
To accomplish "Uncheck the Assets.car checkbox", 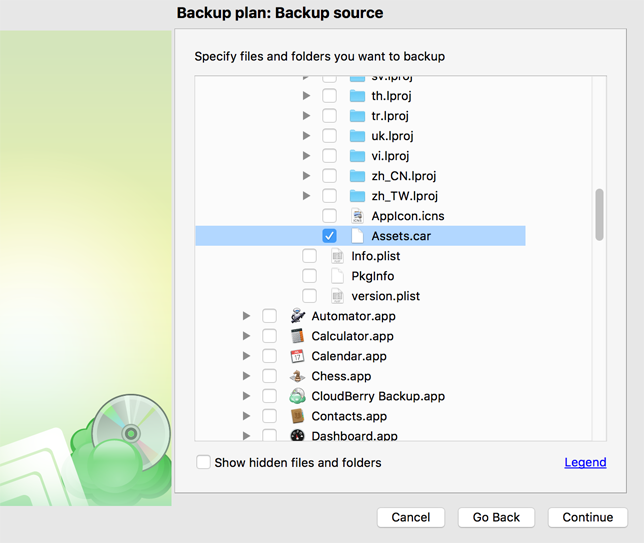I will [x=329, y=236].
